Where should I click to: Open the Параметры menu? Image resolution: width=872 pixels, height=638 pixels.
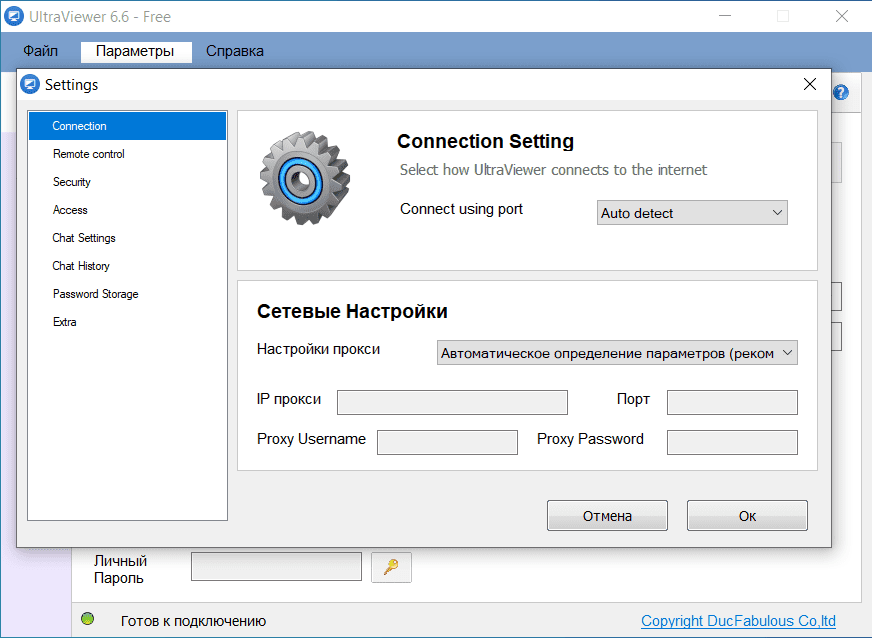(x=135, y=51)
